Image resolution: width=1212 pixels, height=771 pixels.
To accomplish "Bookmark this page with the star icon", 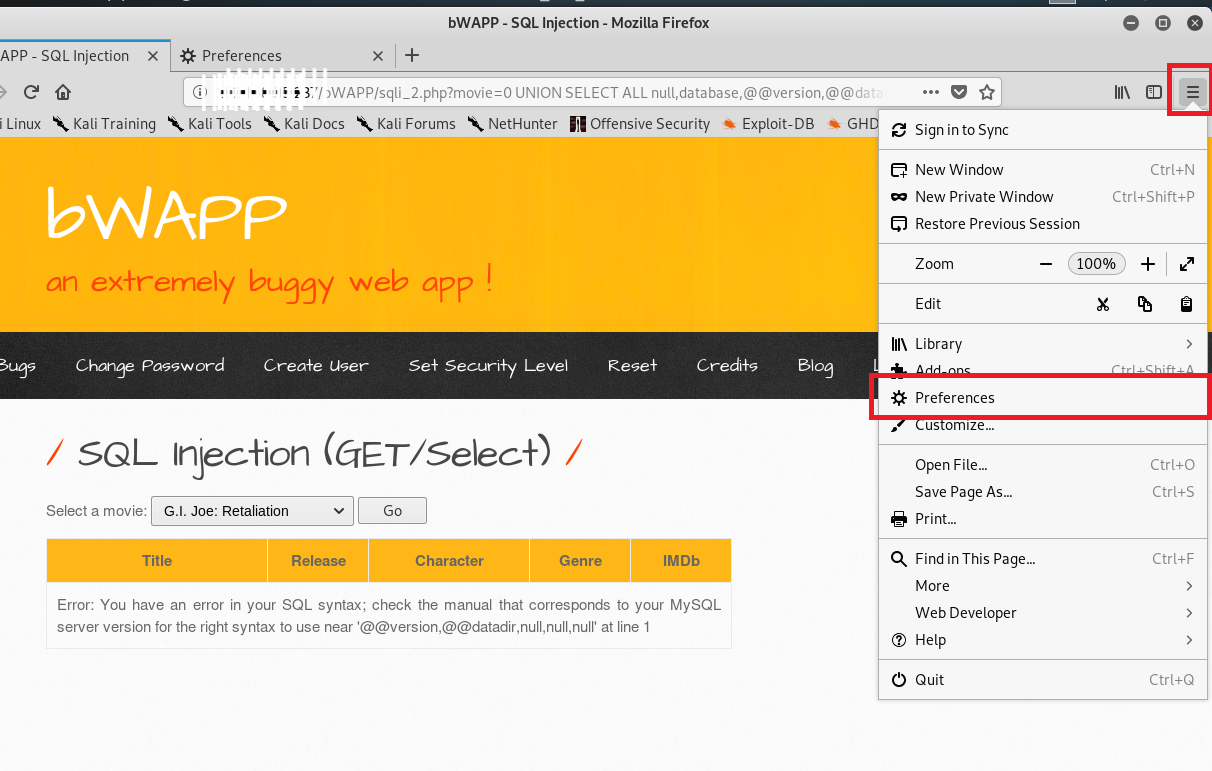I will click(x=987, y=92).
